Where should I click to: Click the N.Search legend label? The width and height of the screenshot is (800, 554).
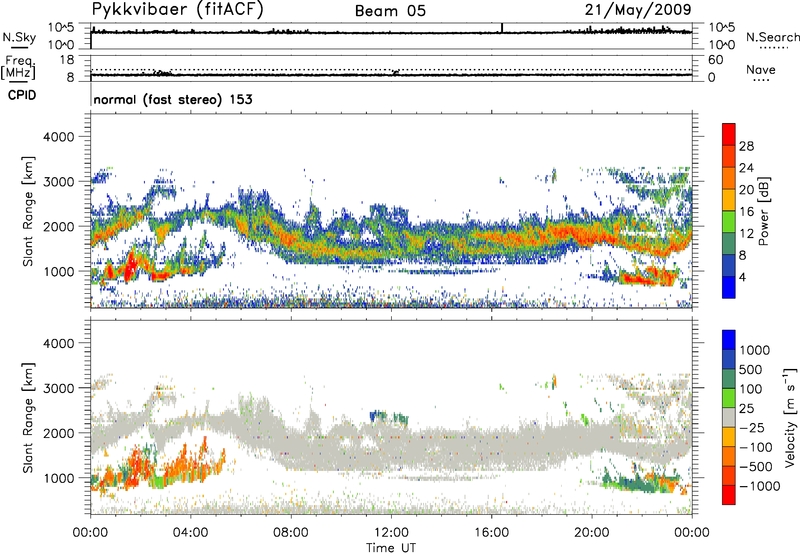[772, 37]
